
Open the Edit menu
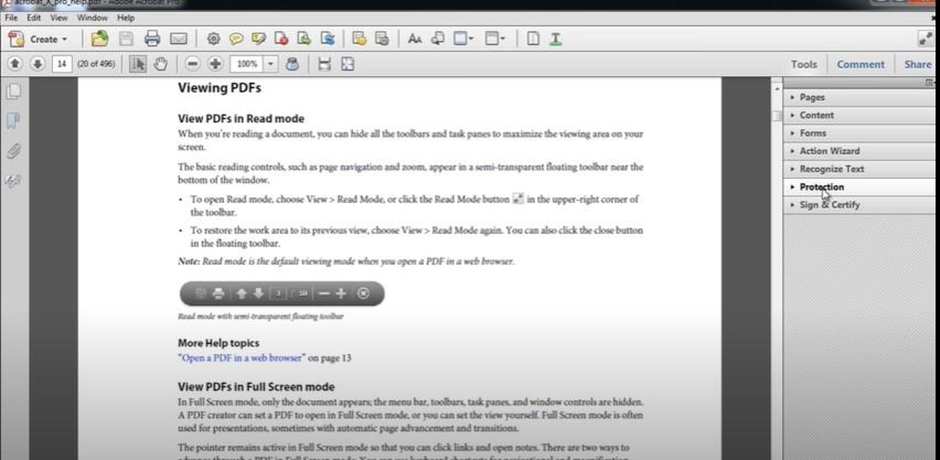click(34, 18)
